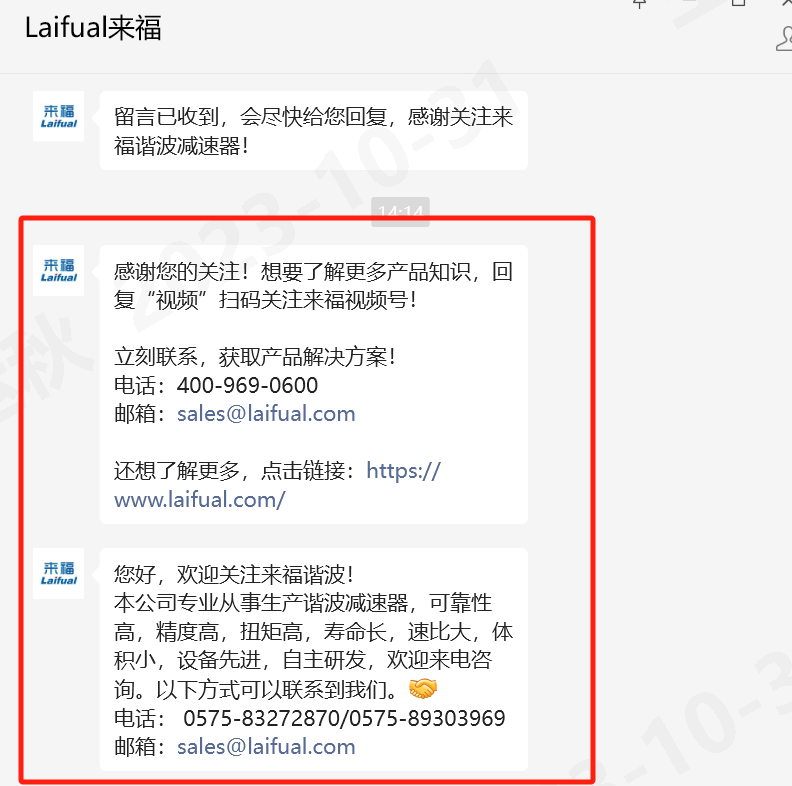Image resolution: width=792 pixels, height=786 pixels.
Task: Click the handshake emoji in the last message
Action: pos(422,689)
